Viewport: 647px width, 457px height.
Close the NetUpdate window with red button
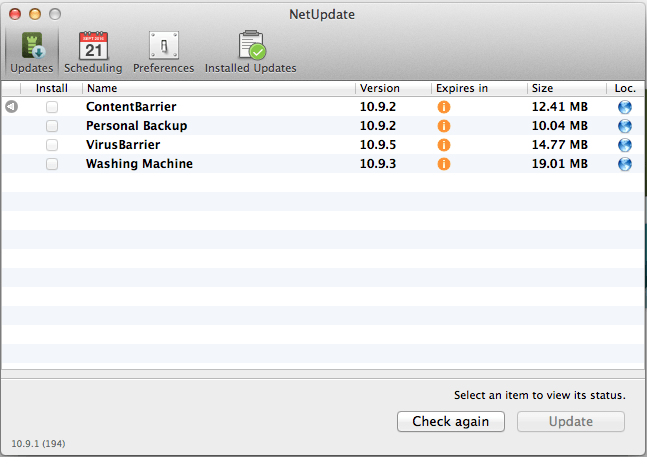click(x=15, y=14)
